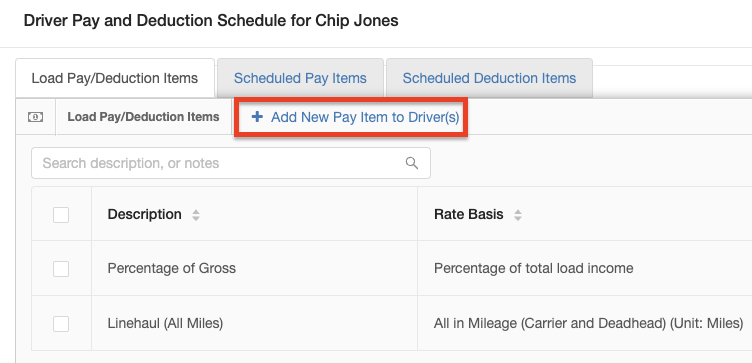The height and width of the screenshot is (363, 752).
Task: Click the plus icon before Add New Pay Item
Action: 257,117
